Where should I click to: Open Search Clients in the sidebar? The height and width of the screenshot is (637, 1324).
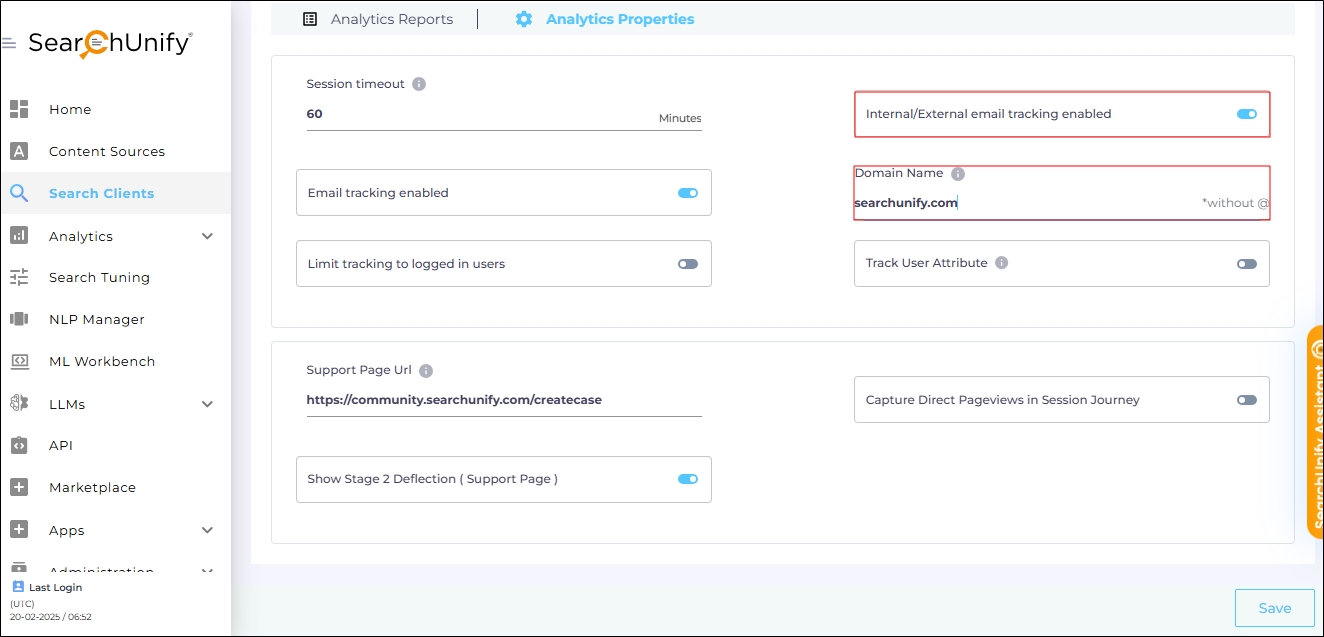pyautogui.click(x=101, y=193)
